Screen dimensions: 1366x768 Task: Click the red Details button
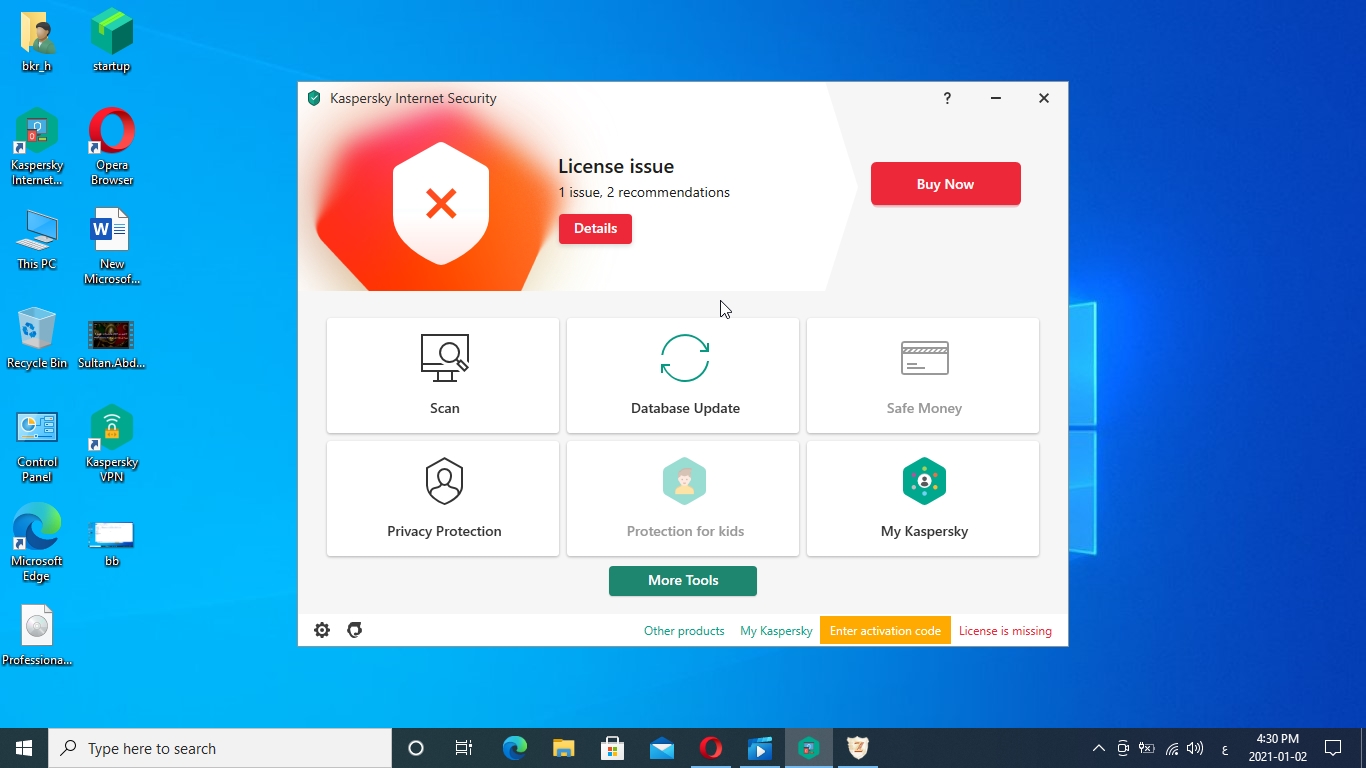pos(595,229)
